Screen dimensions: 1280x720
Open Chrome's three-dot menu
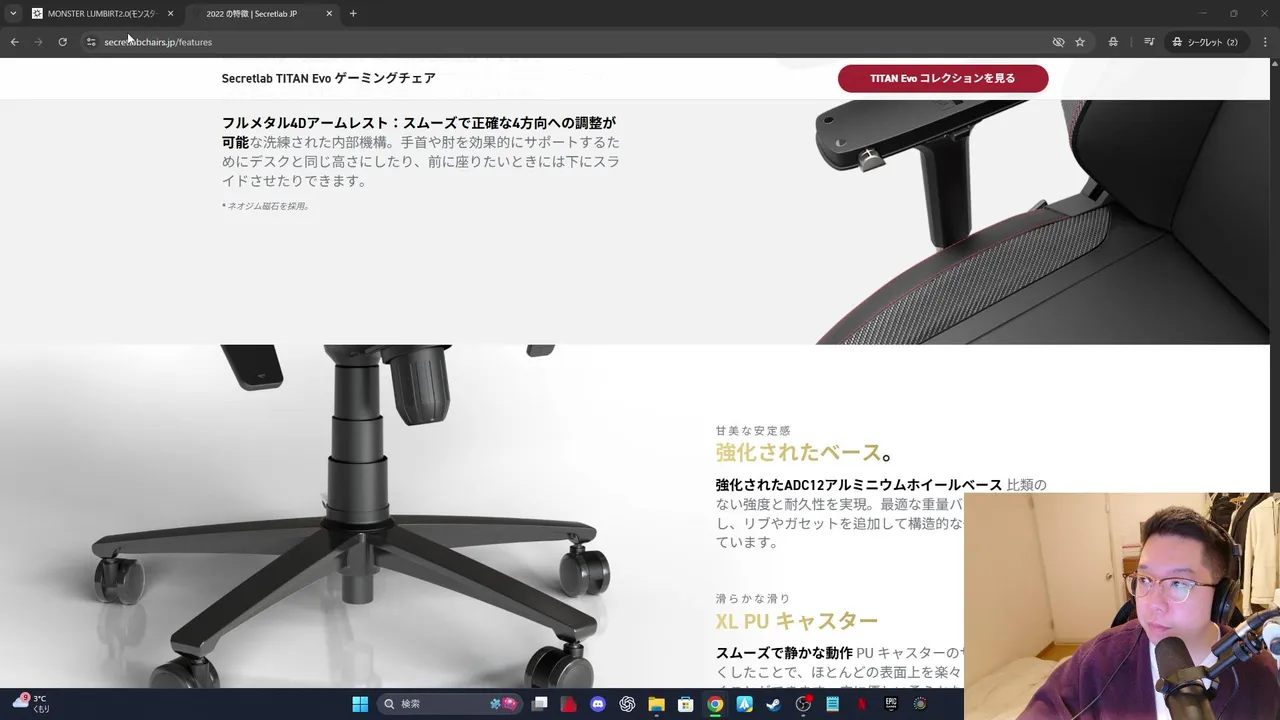[x=1265, y=42]
